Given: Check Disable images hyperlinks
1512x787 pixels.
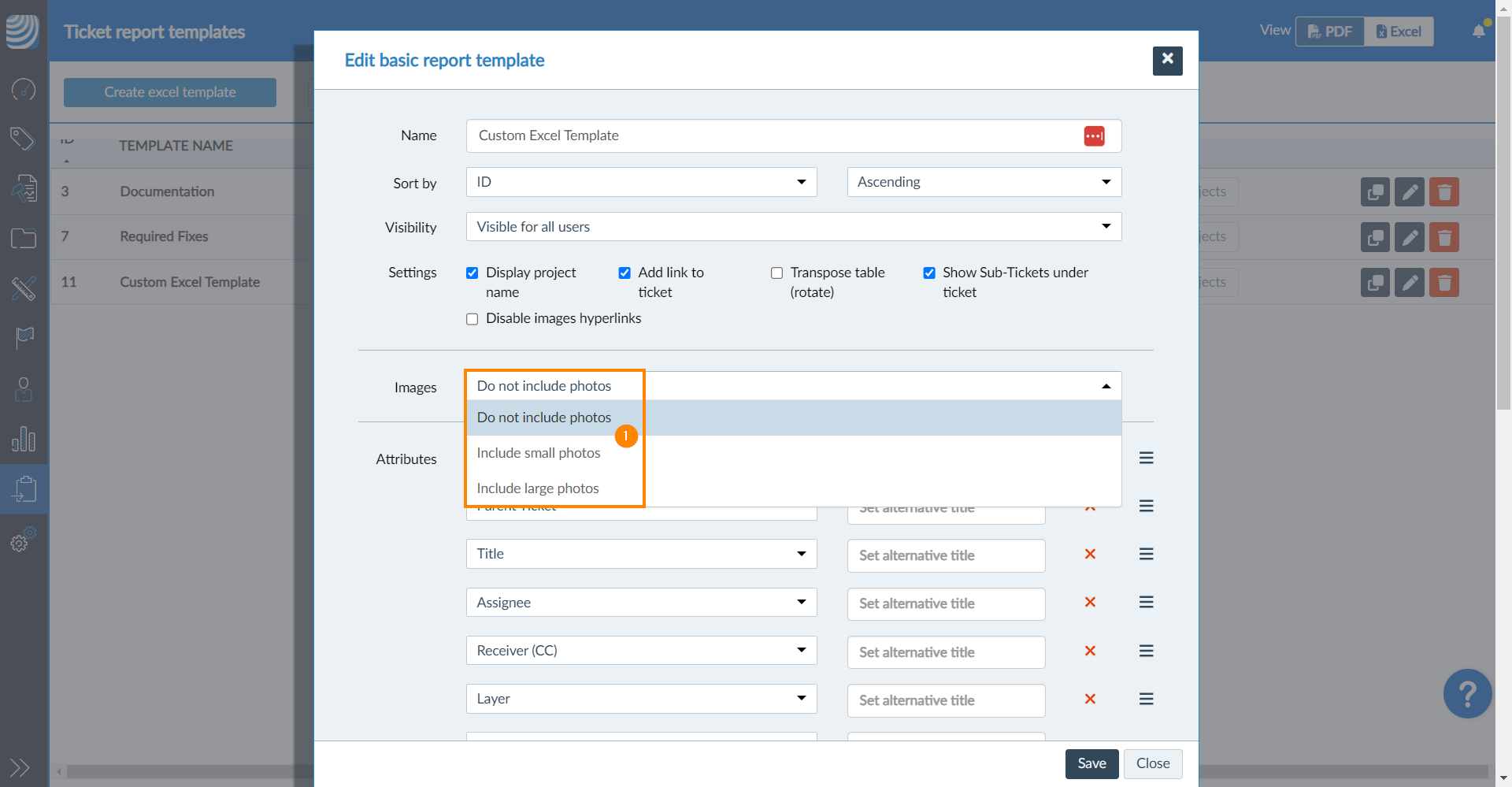Looking at the screenshot, I should point(472,318).
